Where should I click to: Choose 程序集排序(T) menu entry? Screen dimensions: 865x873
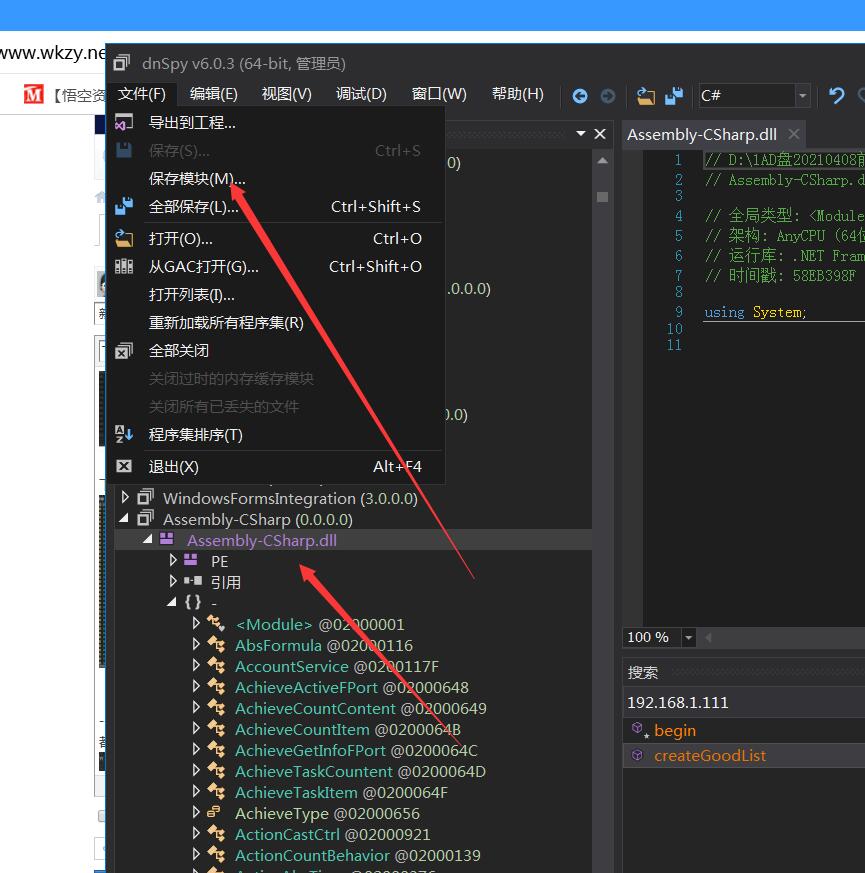pyautogui.click(x=276, y=435)
